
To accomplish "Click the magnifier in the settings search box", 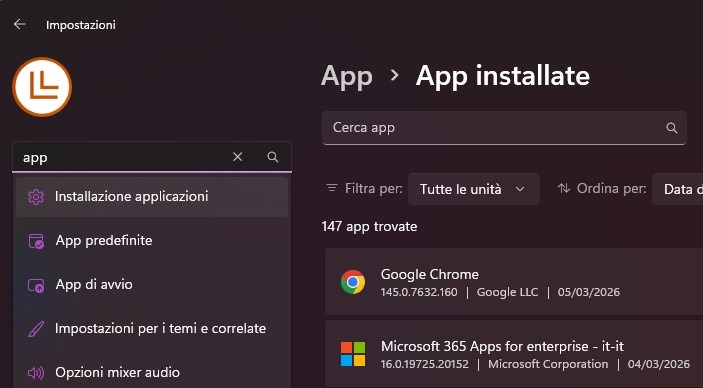I will [273, 157].
